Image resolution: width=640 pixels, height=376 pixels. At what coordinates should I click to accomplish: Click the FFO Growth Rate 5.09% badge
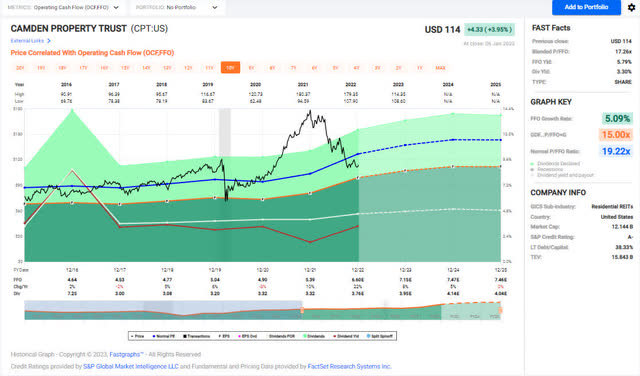click(617, 119)
